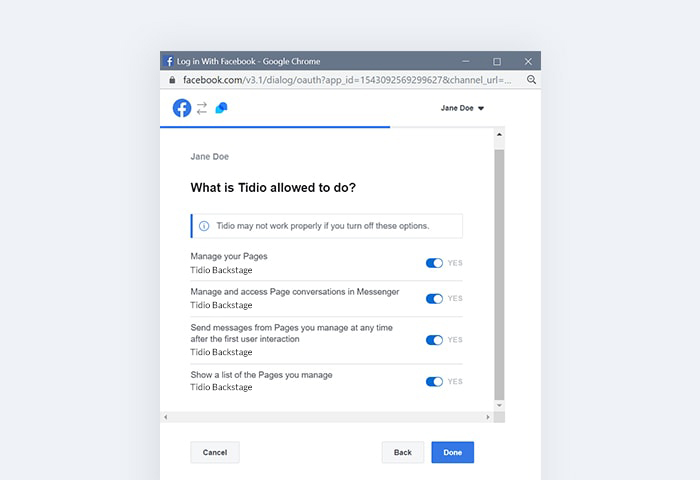
Task: Click 'Tidio Backstage' under Show a list of Pages
Action: pos(221,387)
